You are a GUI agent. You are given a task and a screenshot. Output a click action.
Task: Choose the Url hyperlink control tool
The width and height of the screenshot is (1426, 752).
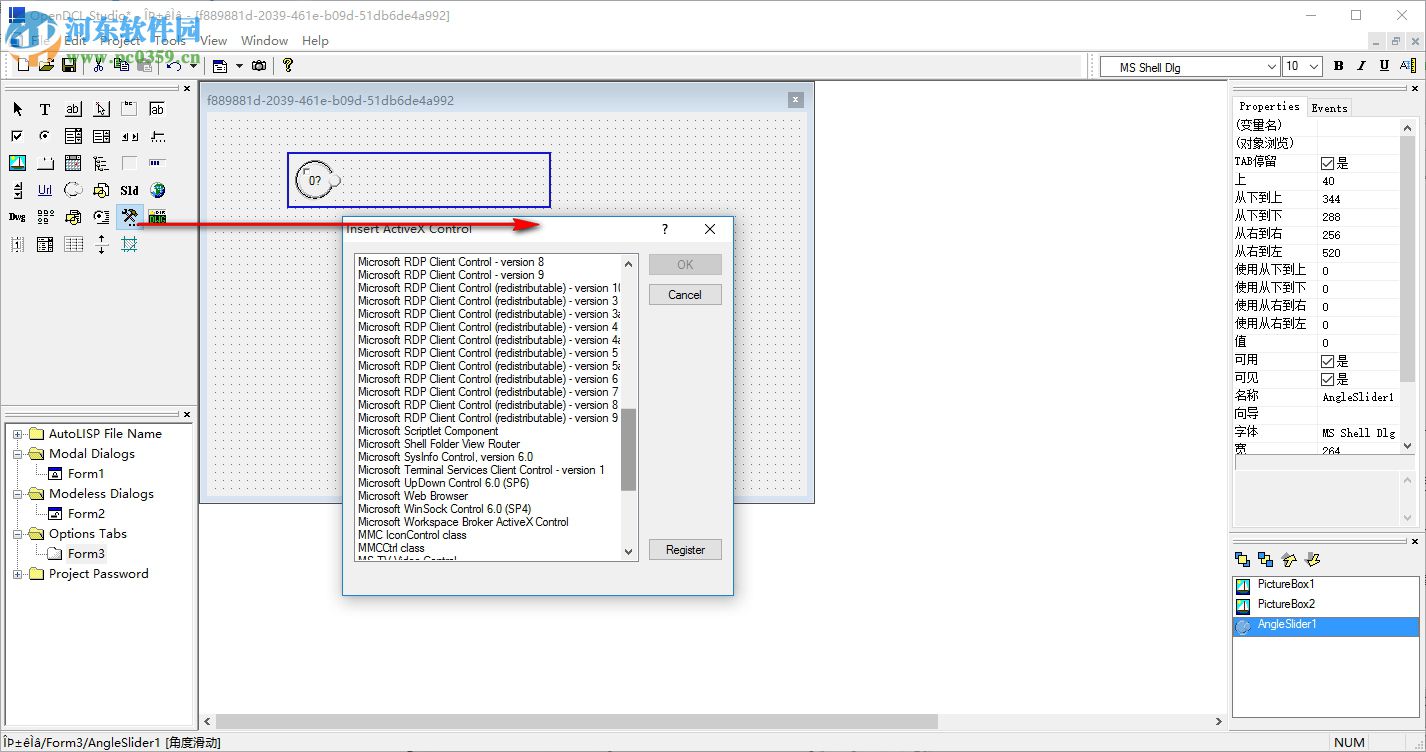coord(45,190)
